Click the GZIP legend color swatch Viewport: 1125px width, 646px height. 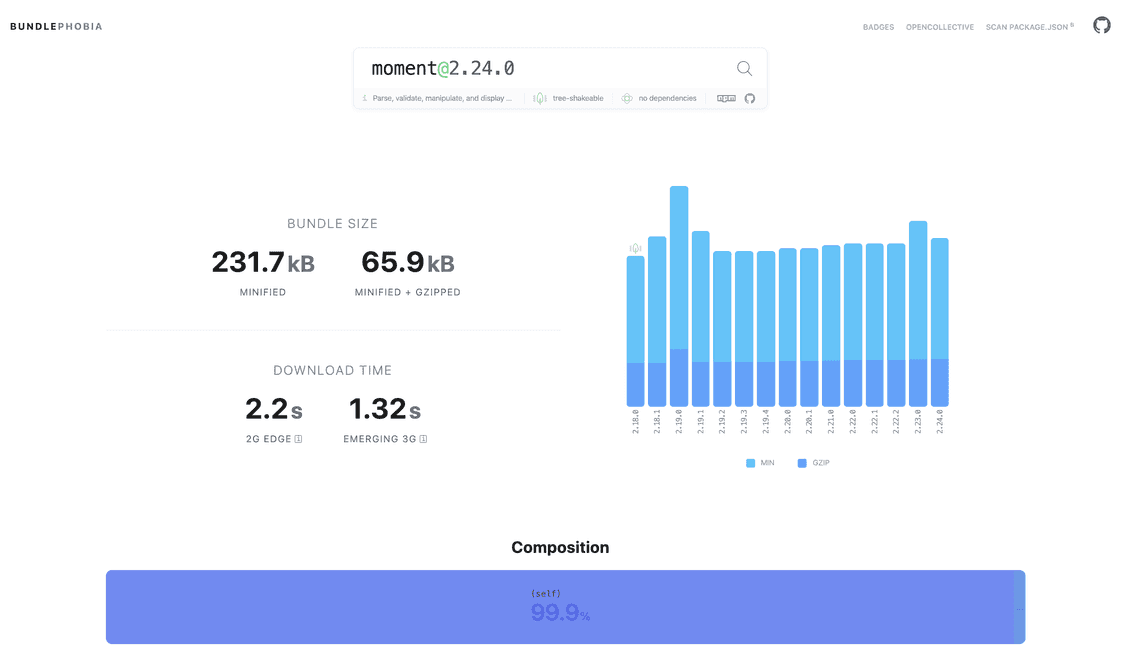tap(802, 463)
